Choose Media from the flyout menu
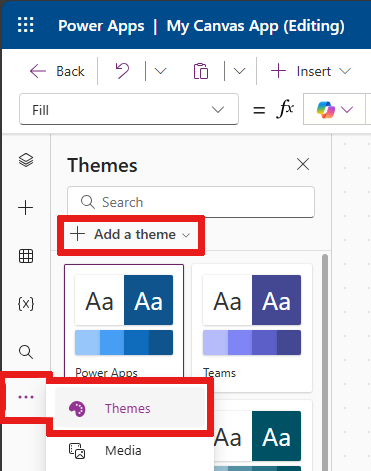The image size is (371, 471). [x=130, y=451]
